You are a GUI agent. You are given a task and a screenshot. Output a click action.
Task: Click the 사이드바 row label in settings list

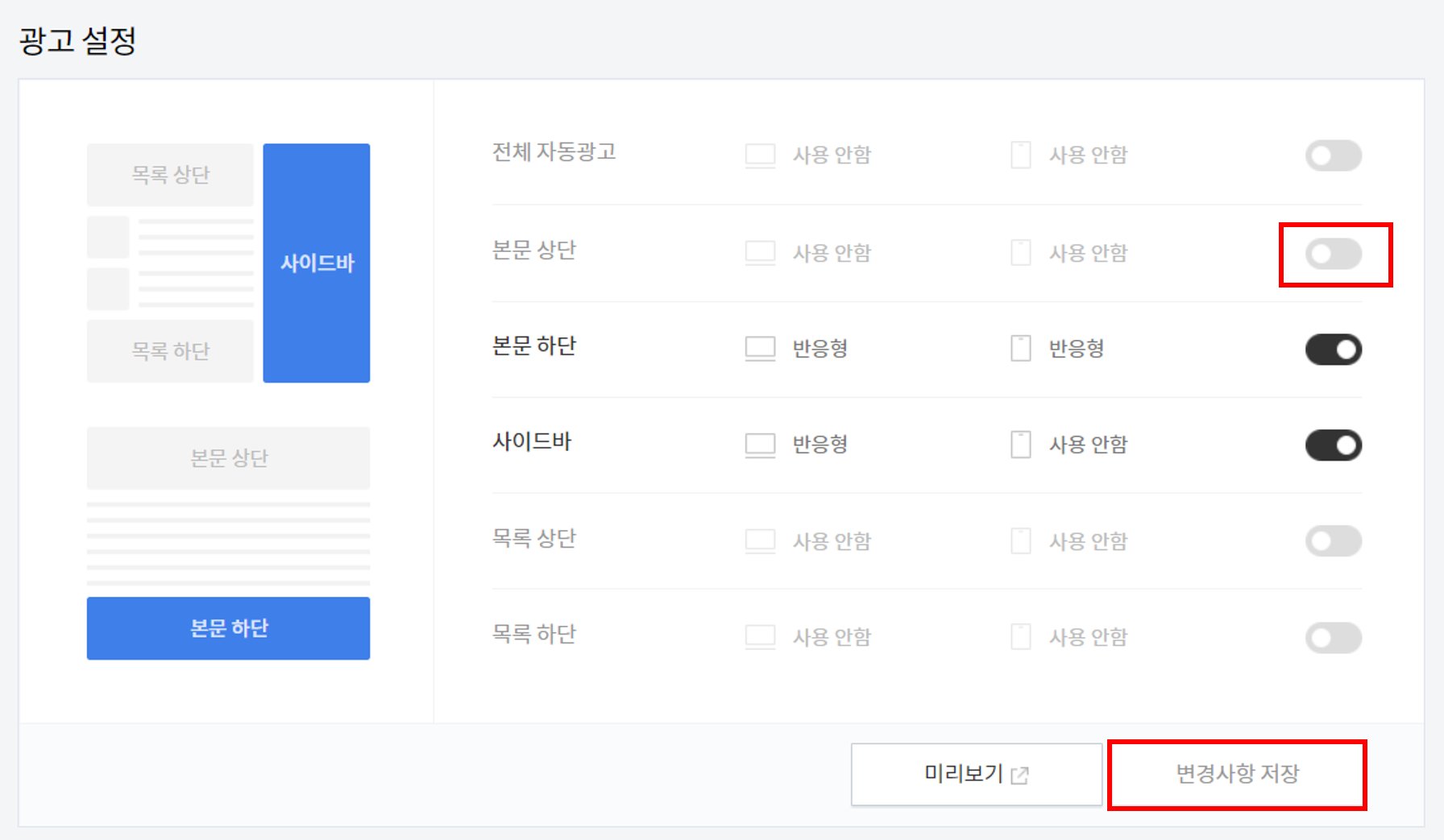[x=532, y=442]
